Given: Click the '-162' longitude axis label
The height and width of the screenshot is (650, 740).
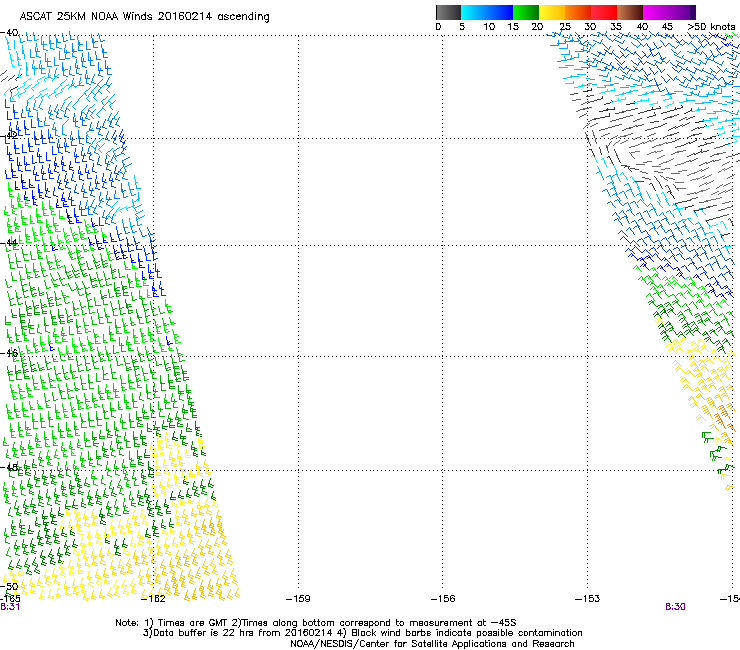Looking at the screenshot, I should 153,599.
